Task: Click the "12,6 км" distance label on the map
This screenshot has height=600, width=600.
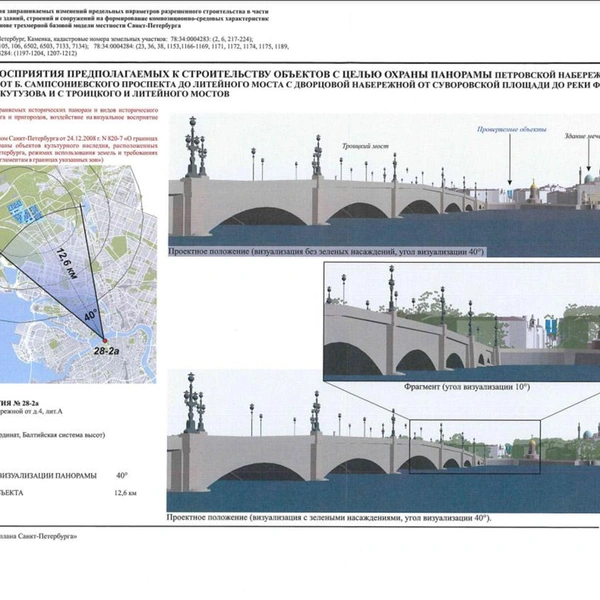Action: point(67,263)
